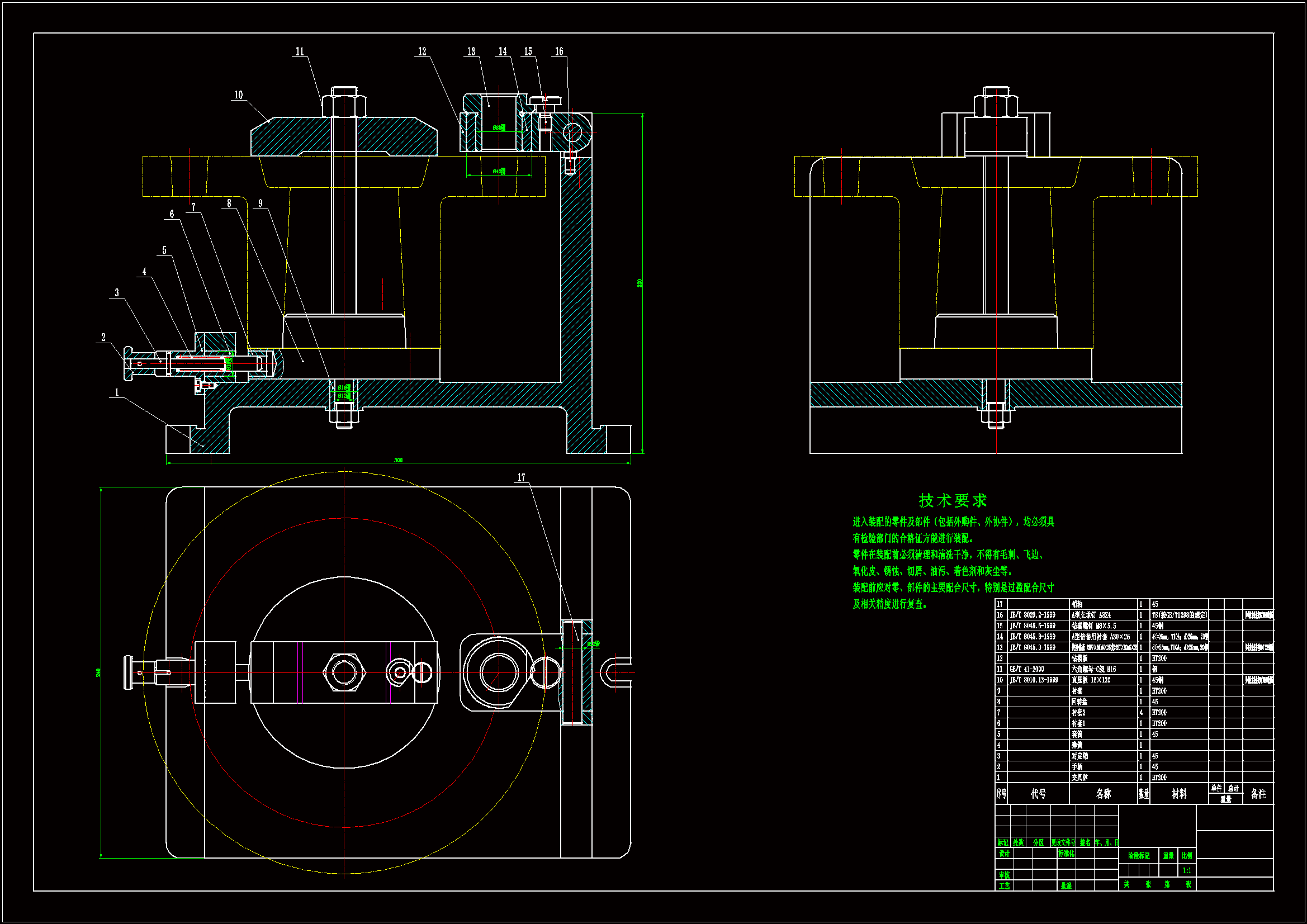Select the 备注 column header
The image size is (1307, 924).
[1258, 794]
